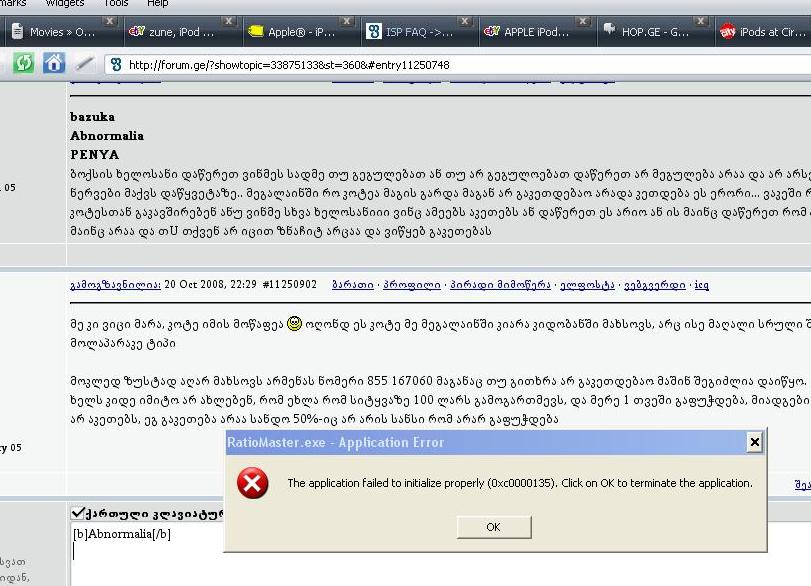Close the zune, iPod tab

tap(228, 21)
